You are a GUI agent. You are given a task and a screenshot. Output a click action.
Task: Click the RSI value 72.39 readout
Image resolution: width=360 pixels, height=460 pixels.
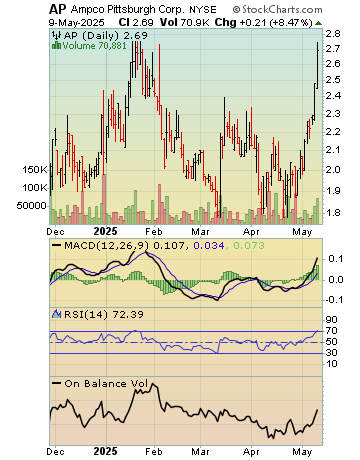click(x=128, y=314)
